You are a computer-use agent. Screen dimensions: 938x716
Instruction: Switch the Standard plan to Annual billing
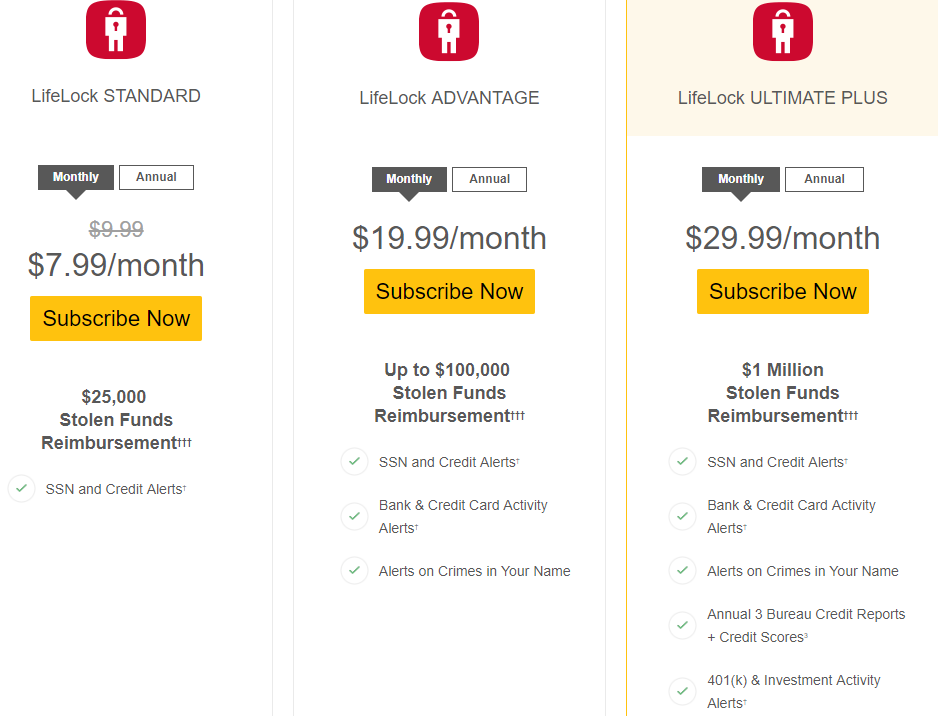(x=156, y=177)
